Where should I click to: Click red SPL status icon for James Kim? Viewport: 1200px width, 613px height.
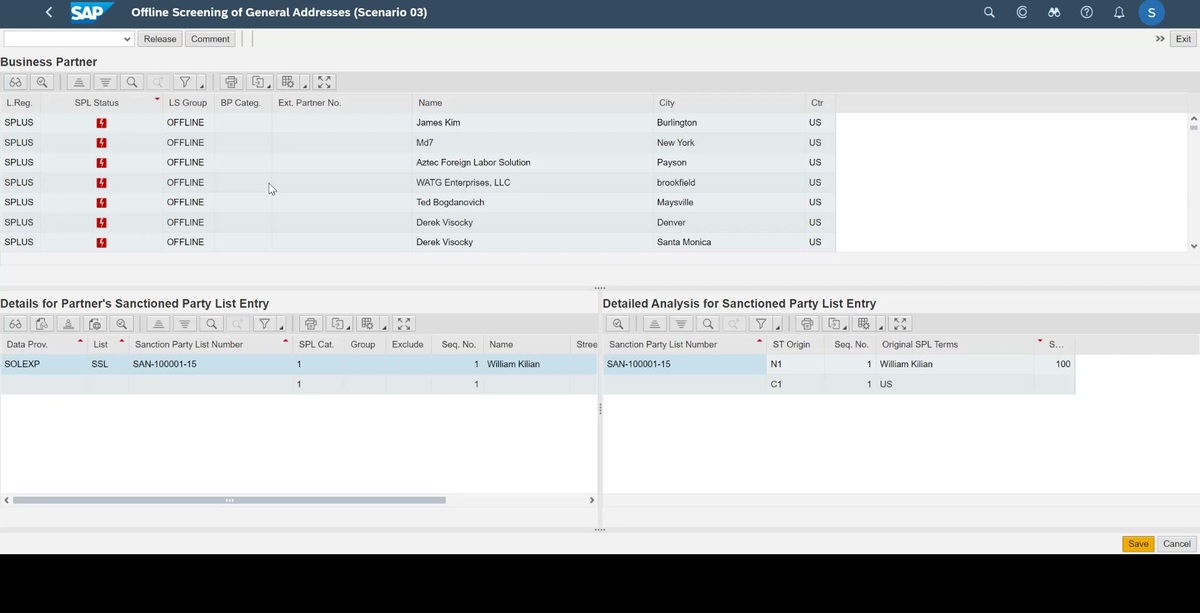(x=102, y=122)
